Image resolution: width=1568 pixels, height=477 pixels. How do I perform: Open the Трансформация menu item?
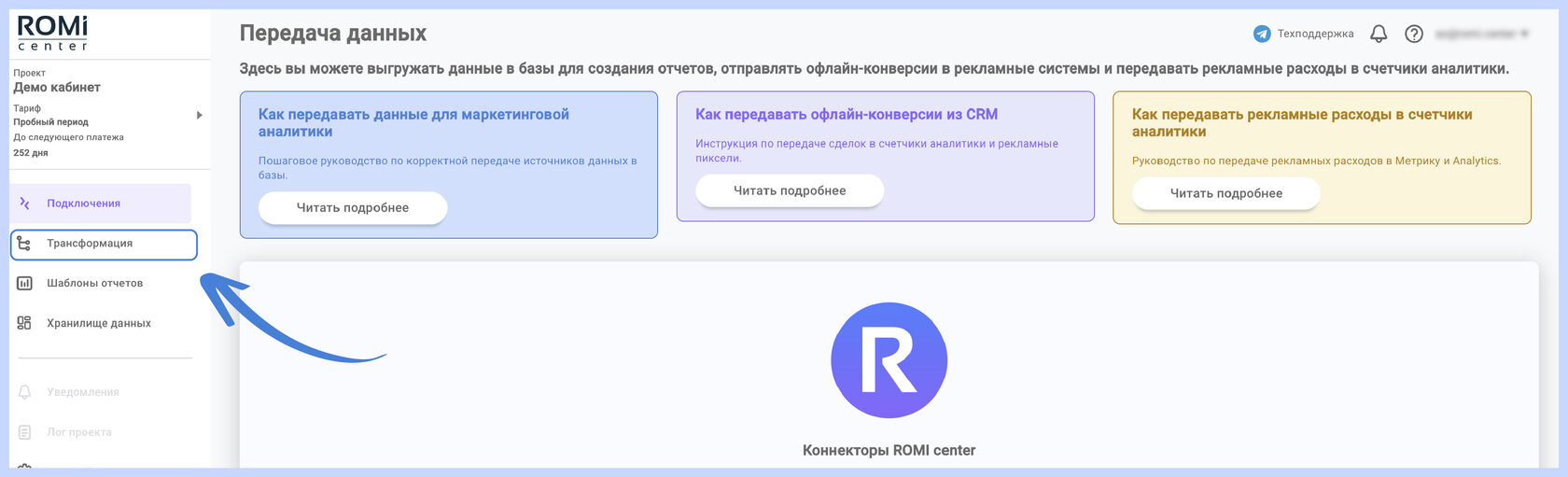point(104,245)
